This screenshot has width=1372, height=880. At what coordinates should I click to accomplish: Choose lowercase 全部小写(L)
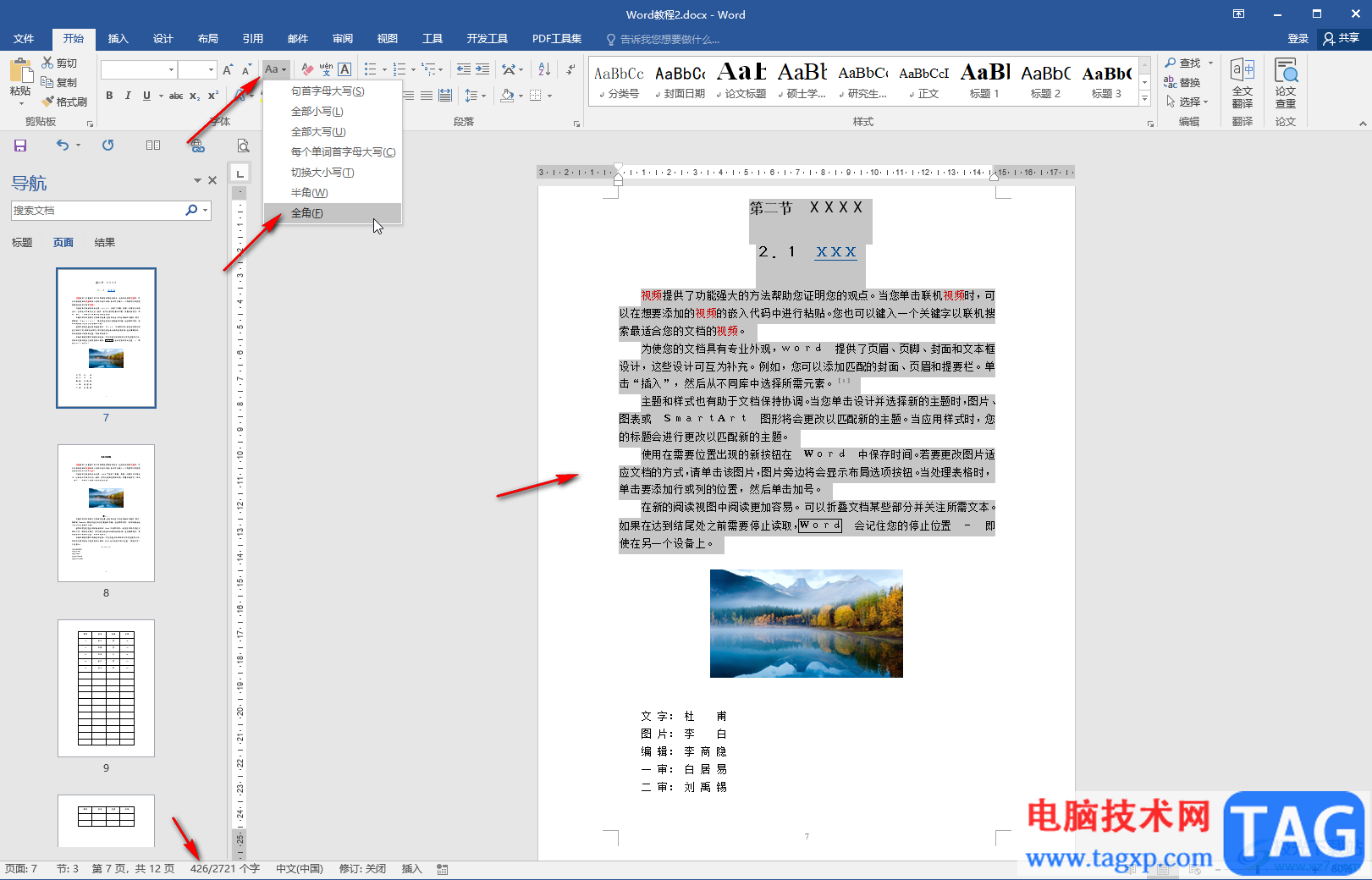coord(332,112)
